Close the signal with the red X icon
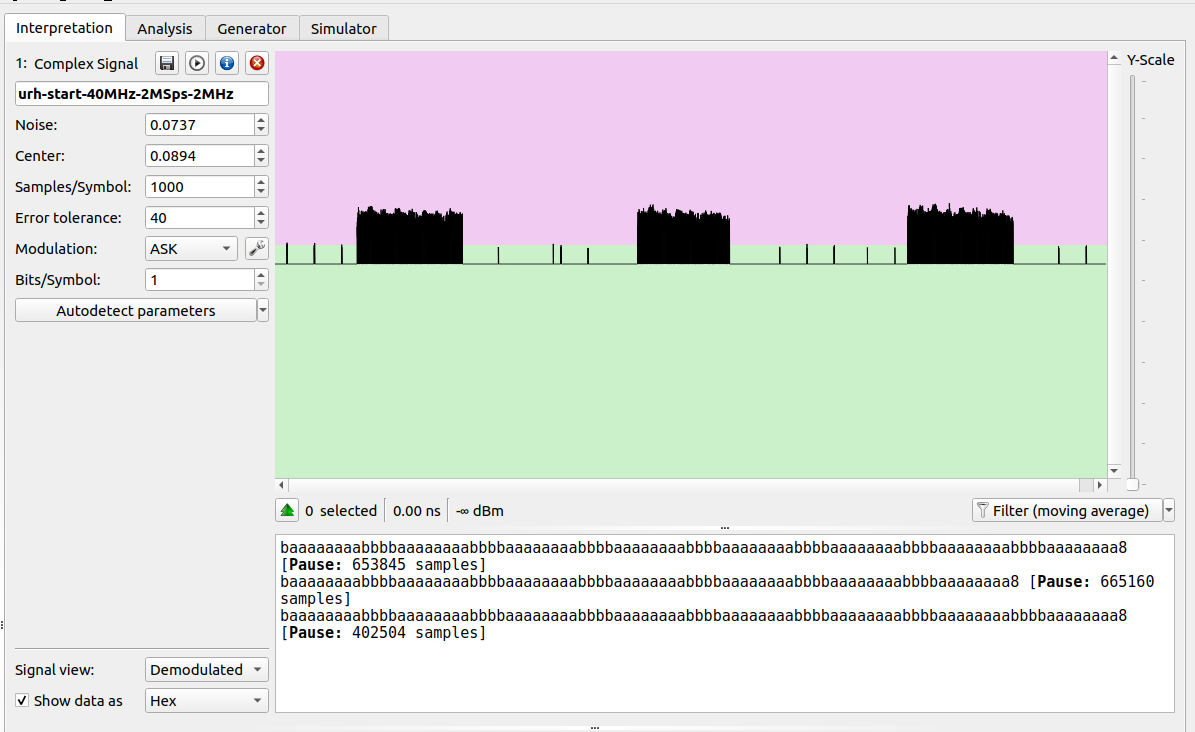This screenshot has height=732, width=1195. (x=257, y=63)
